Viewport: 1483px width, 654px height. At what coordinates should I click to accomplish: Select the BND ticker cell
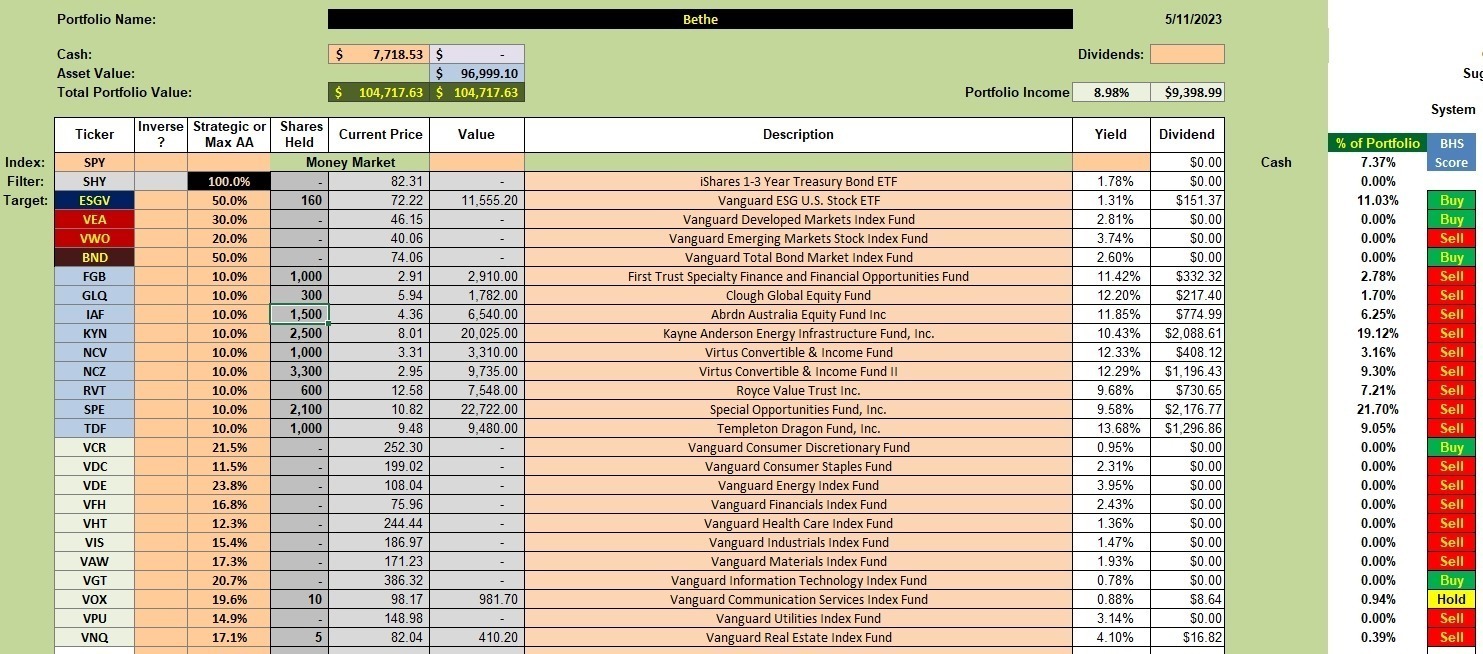pyautogui.click(x=95, y=257)
